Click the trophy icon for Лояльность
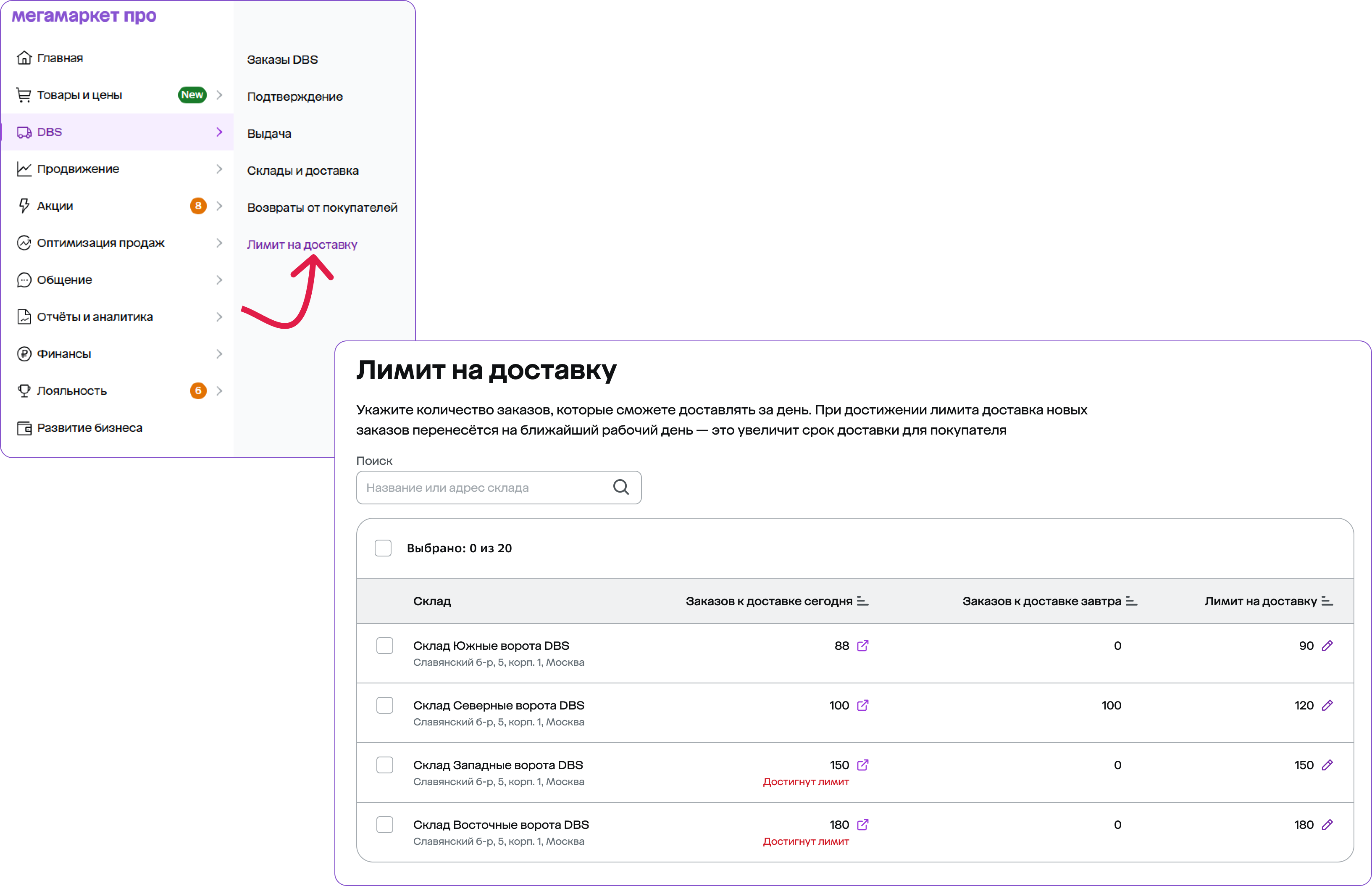This screenshot has width=1372, height=886. click(24, 390)
